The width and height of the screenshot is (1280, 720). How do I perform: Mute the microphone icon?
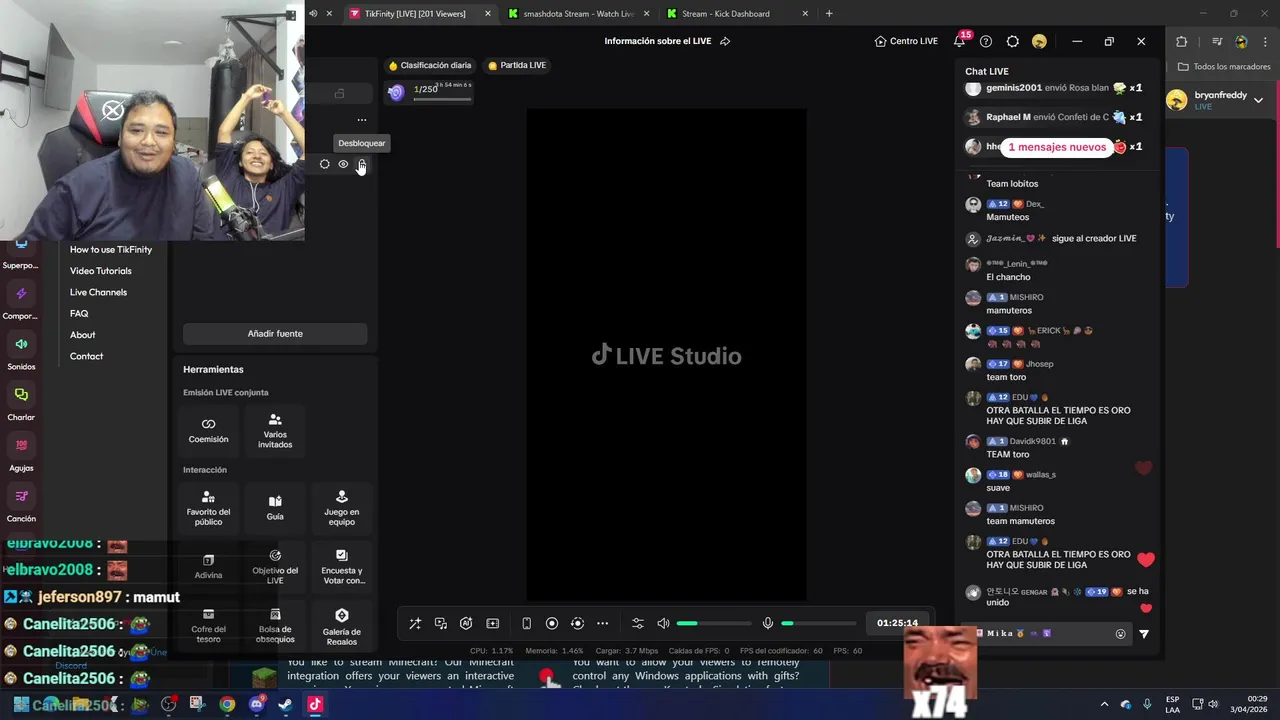(768, 623)
